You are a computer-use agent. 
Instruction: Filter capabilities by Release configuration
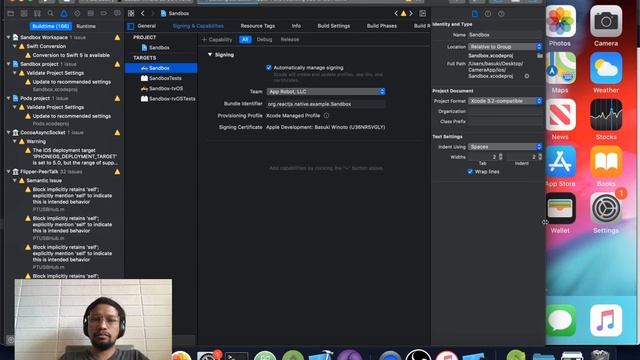click(x=290, y=40)
